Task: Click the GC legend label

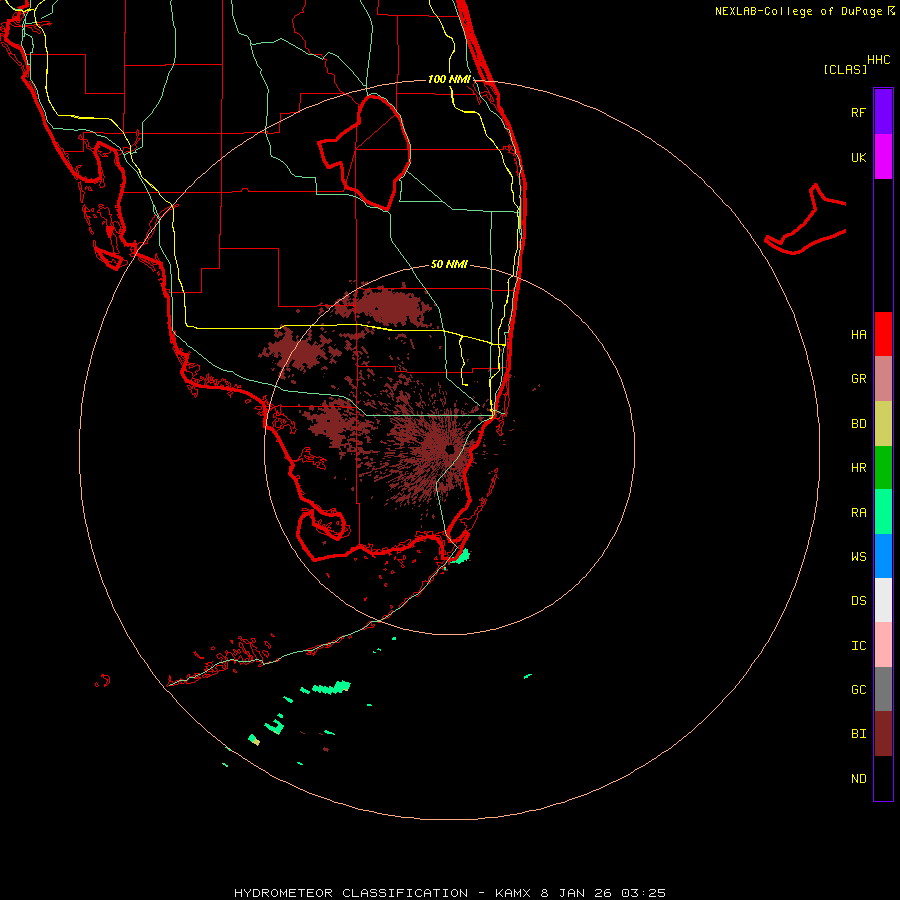Action: [x=858, y=689]
